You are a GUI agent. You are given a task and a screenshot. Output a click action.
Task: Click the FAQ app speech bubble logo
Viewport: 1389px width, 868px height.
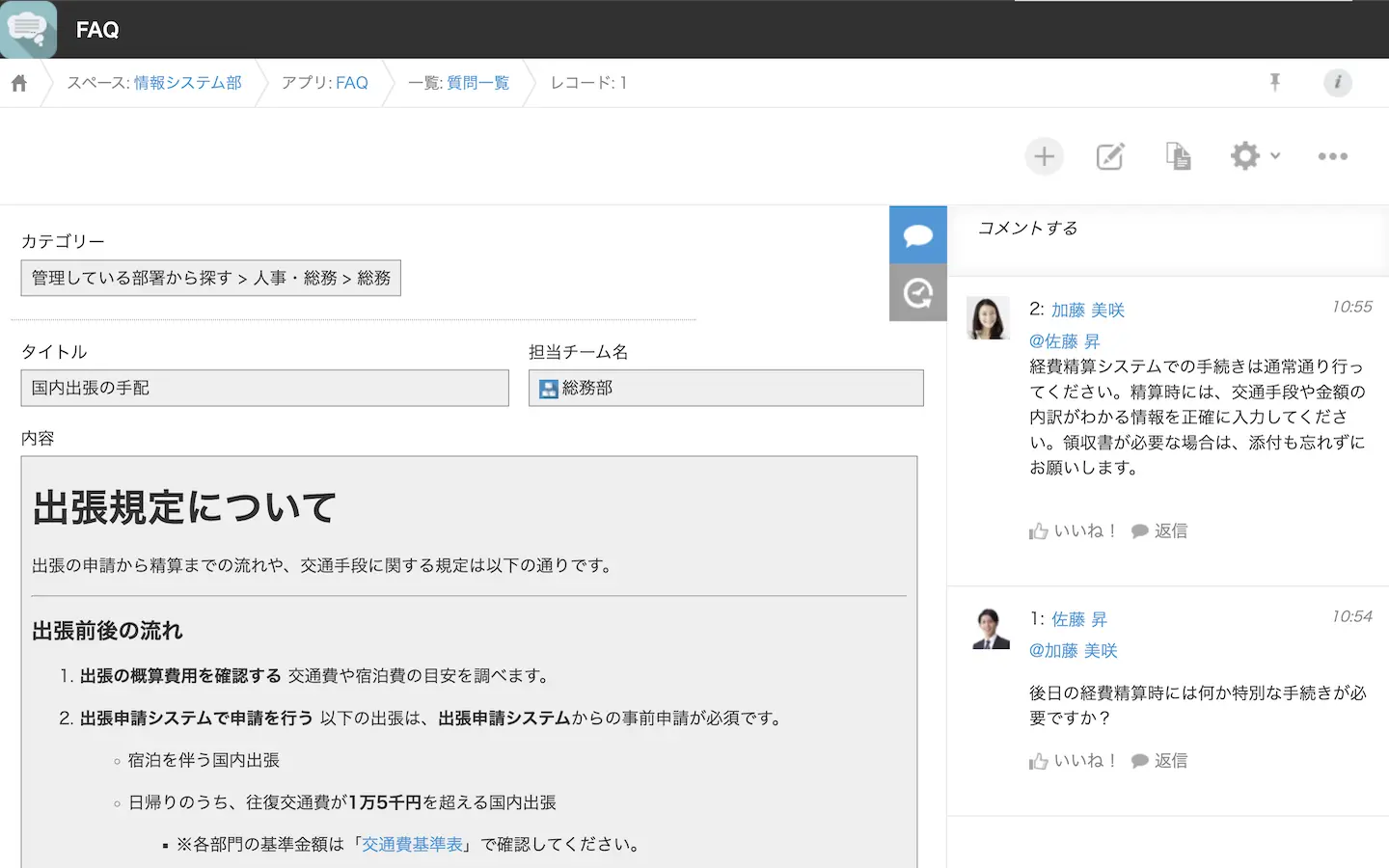pos(28,29)
